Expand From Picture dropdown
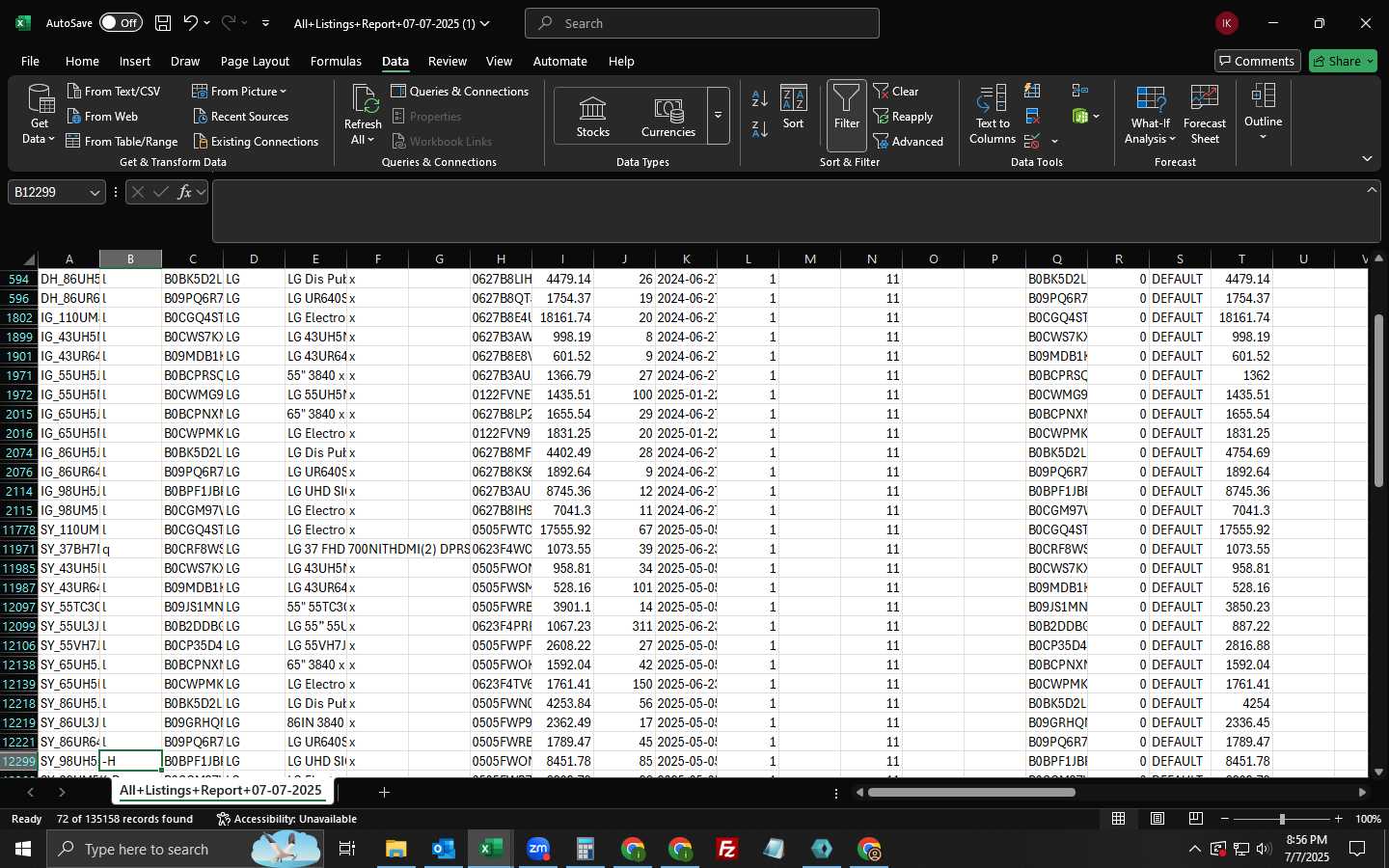The image size is (1389, 868). point(283,91)
